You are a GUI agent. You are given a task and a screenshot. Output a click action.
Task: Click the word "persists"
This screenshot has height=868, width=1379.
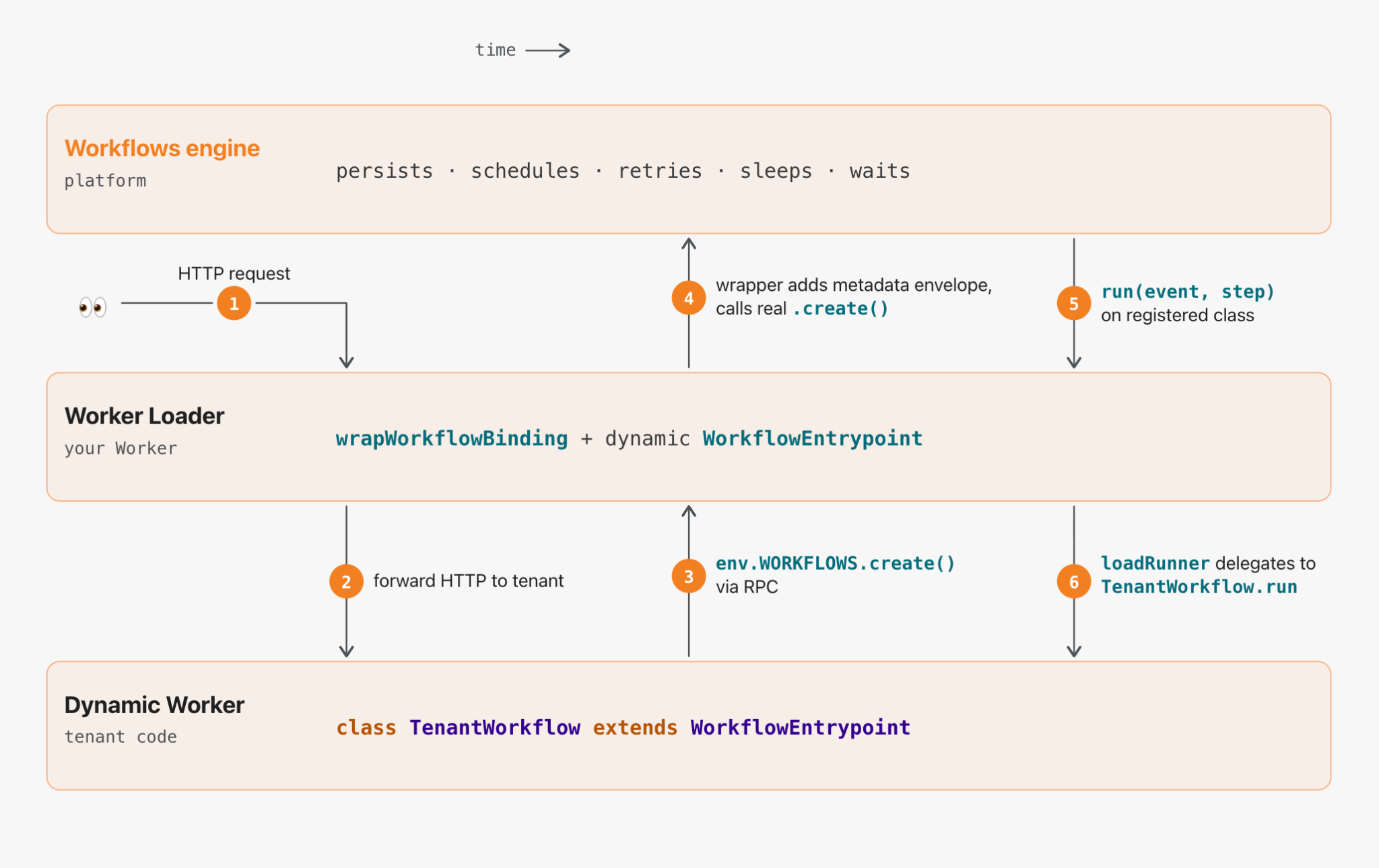click(x=384, y=171)
